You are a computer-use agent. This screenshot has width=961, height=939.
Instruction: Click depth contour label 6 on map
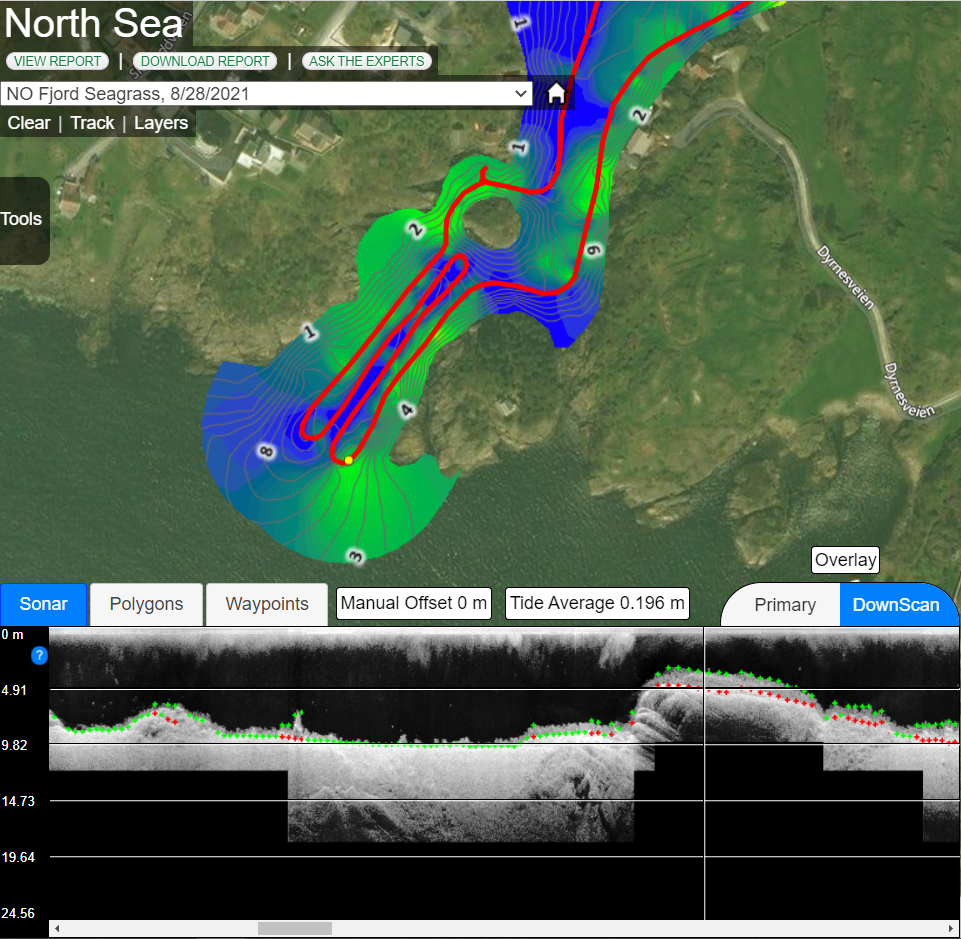tap(593, 250)
